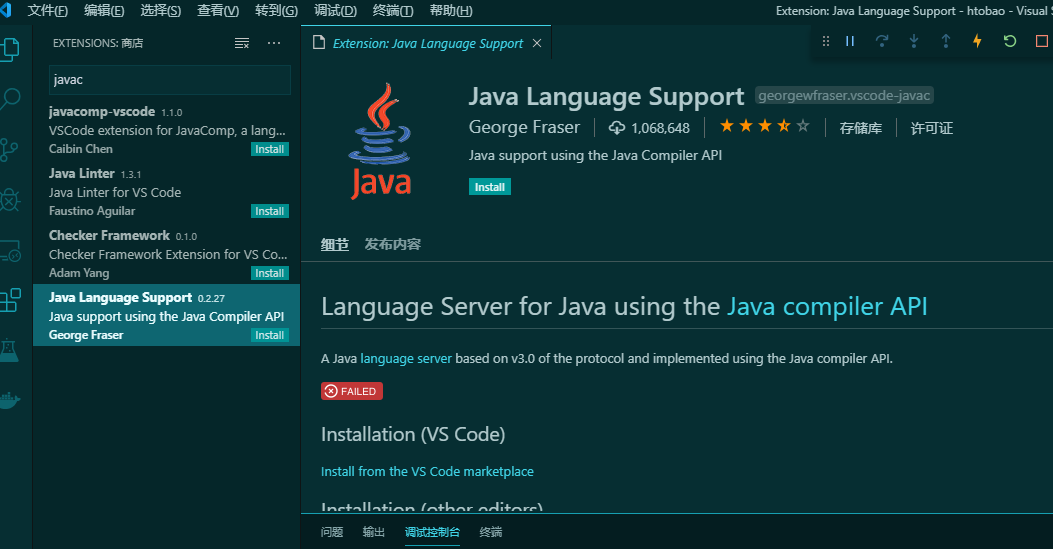This screenshot has height=549, width=1053.
Task: Open the 查看(V) menu
Action: coord(218,11)
